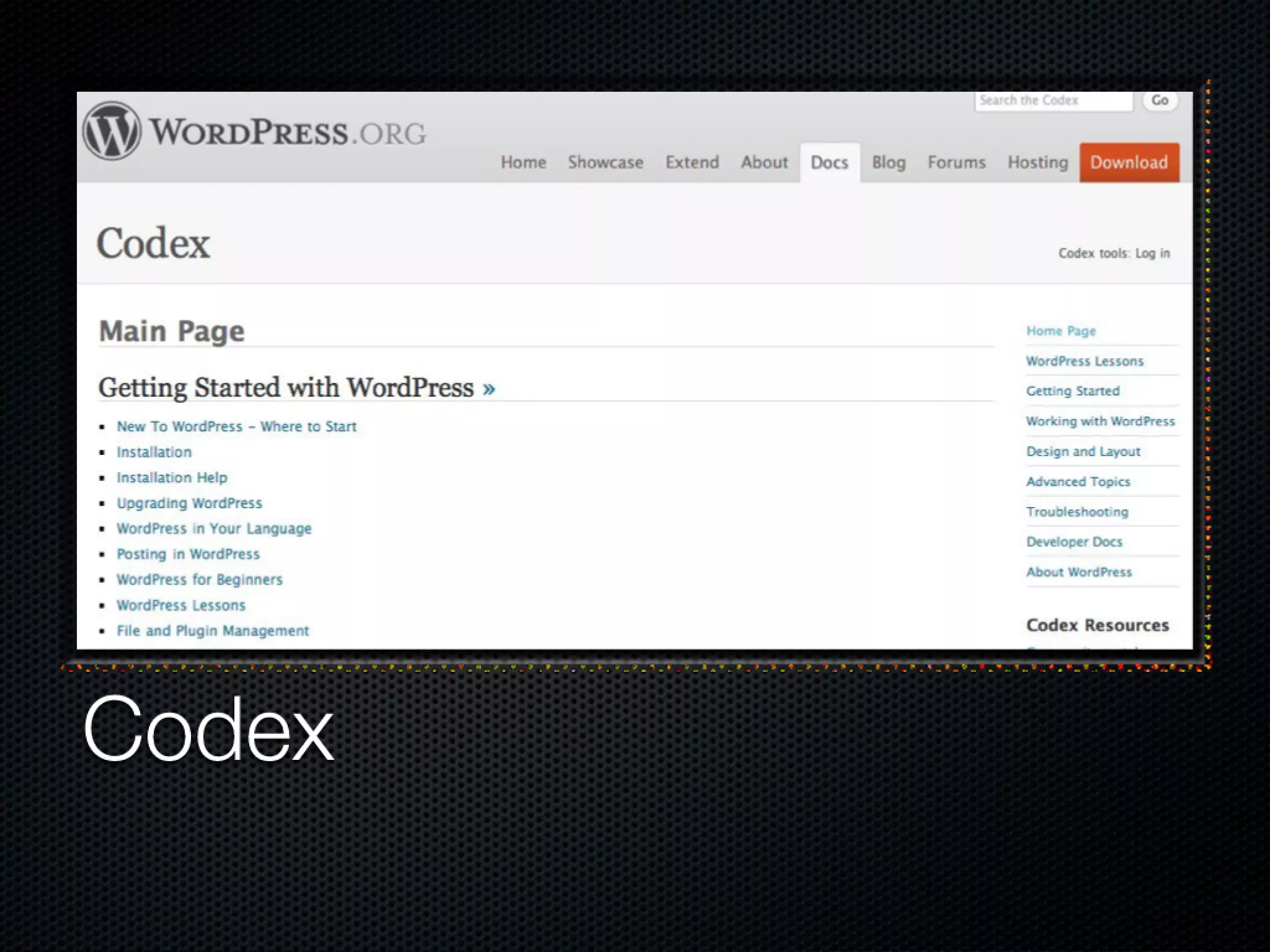Click Home Page in sidebar

1061,331
